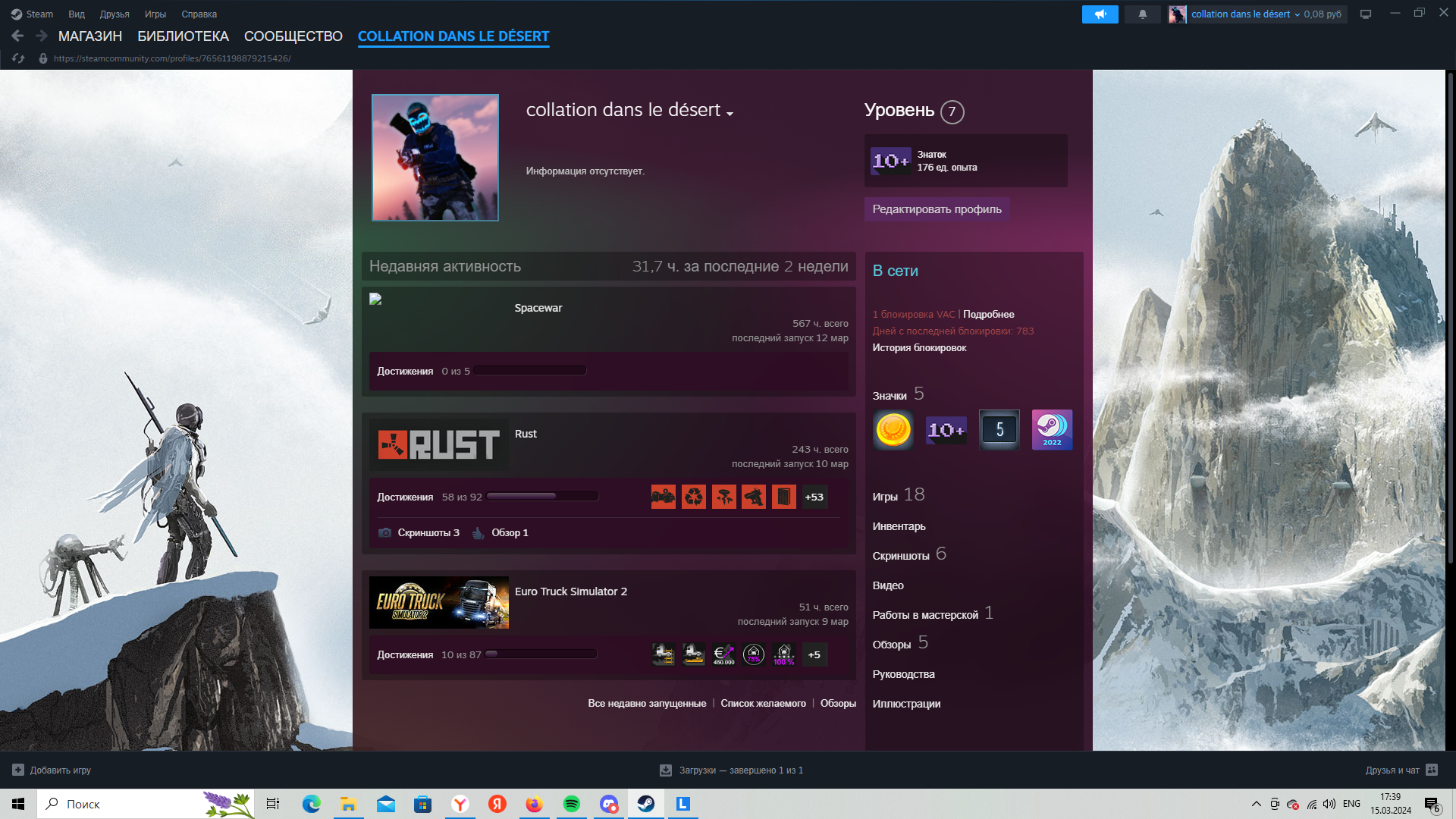Click Spacewar achievements progress bar
The image size is (1456, 819).
tap(530, 371)
